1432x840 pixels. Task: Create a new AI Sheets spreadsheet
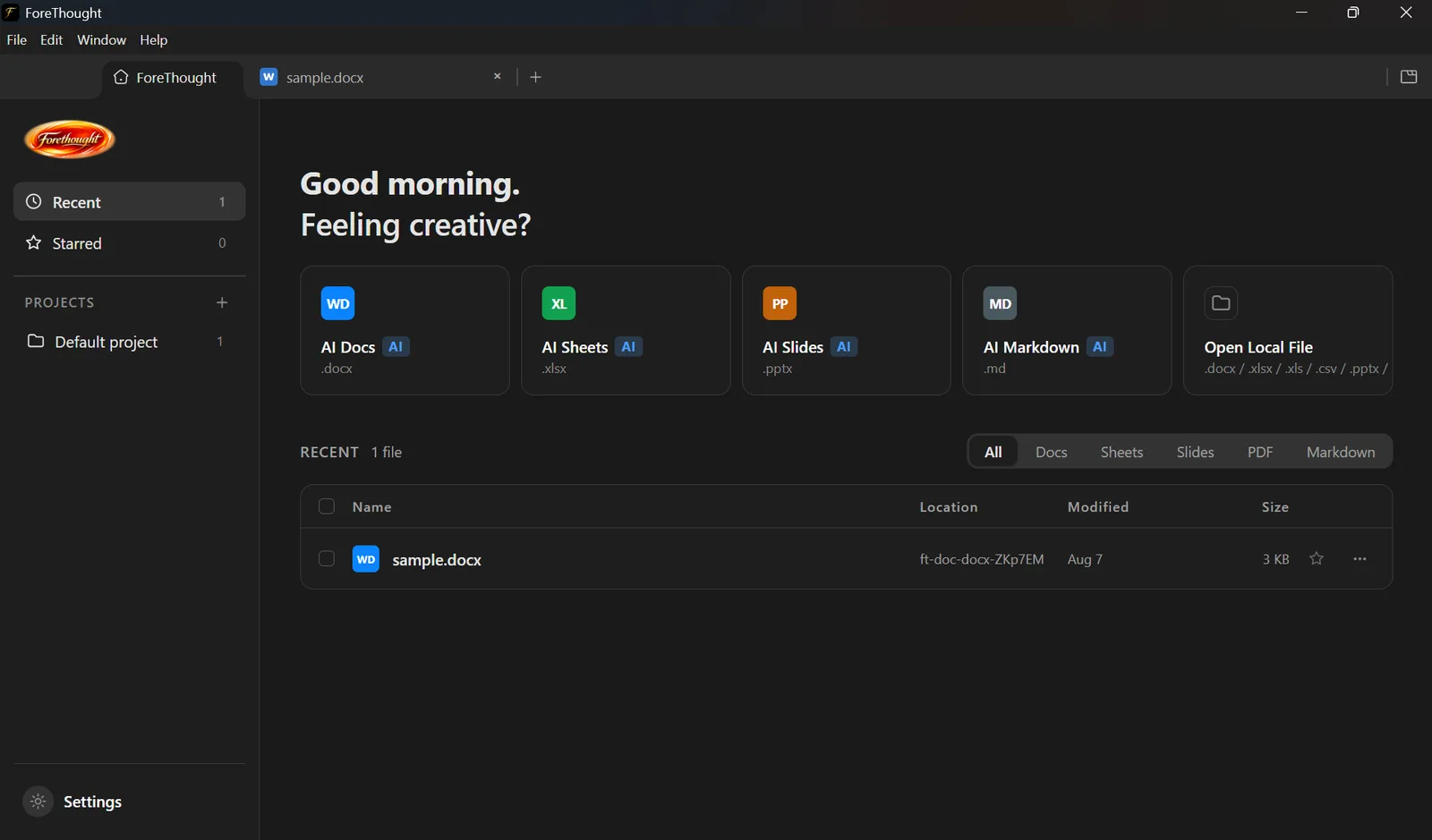[x=626, y=330]
